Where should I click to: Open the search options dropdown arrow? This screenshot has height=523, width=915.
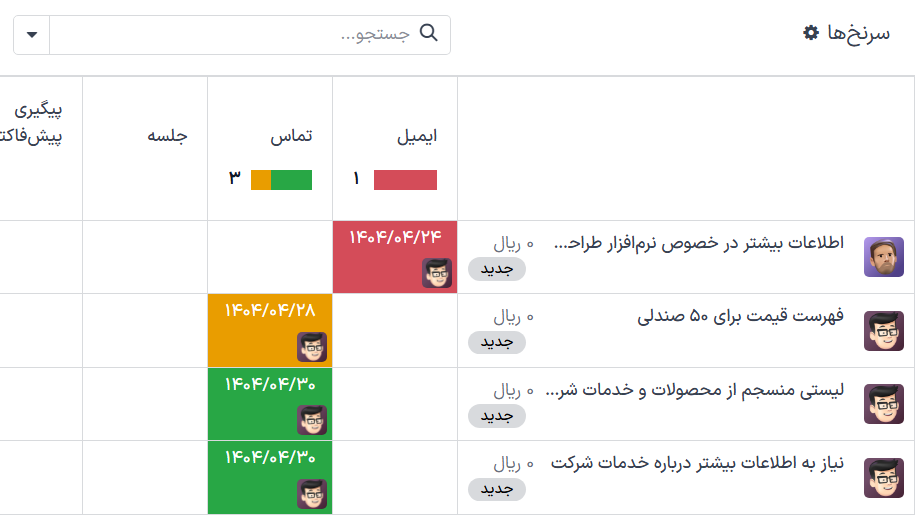tap(32, 35)
